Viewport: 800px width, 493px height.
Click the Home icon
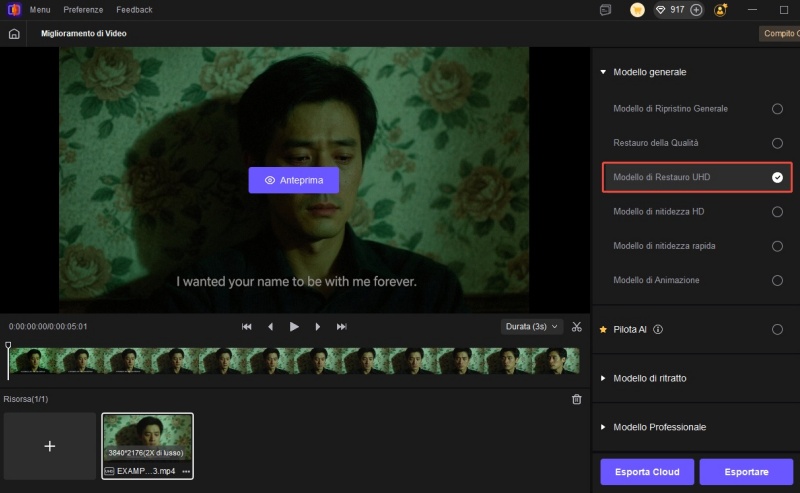click(x=14, y=33)
